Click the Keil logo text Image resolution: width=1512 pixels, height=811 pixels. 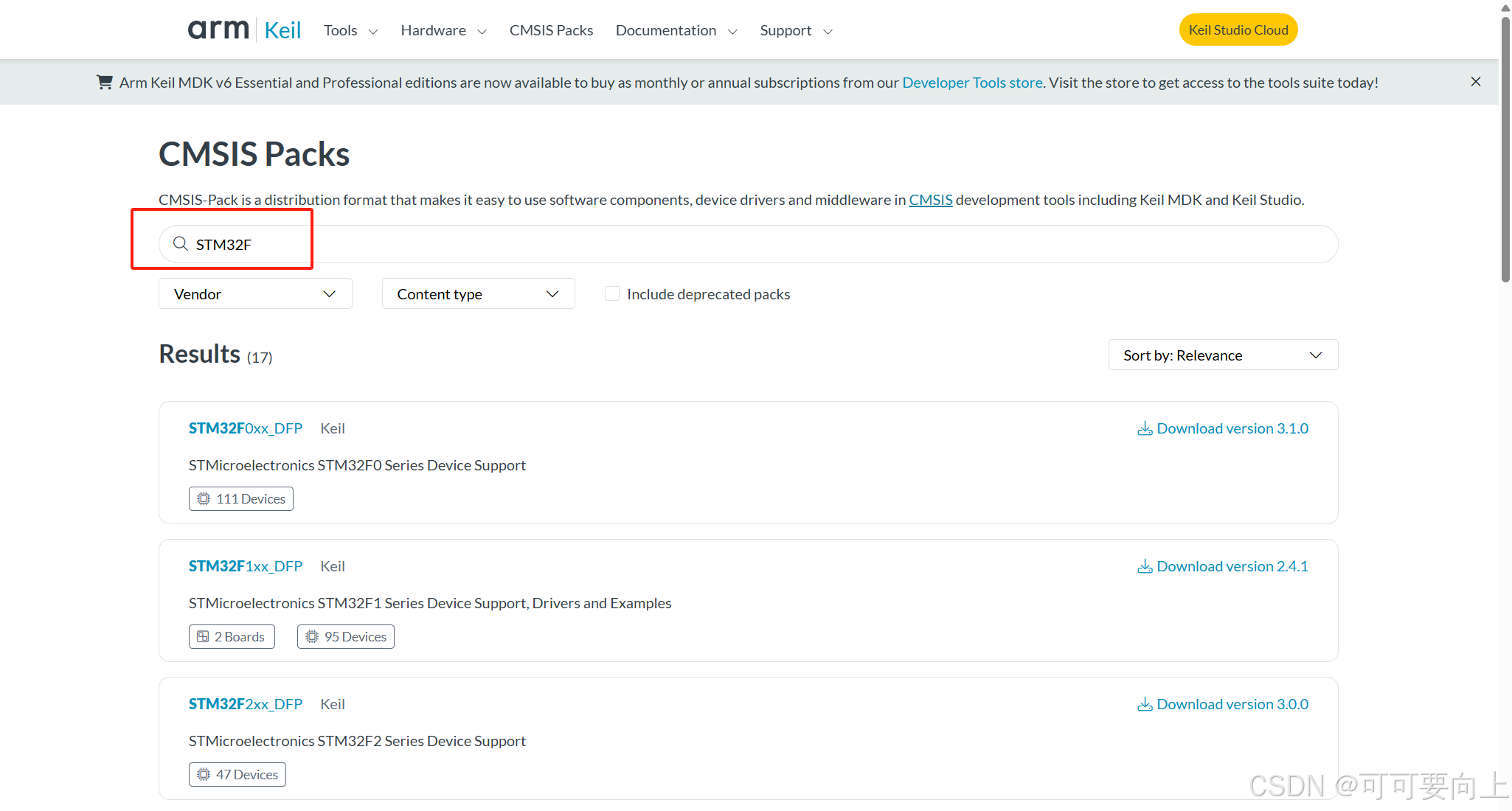(282, 30)
